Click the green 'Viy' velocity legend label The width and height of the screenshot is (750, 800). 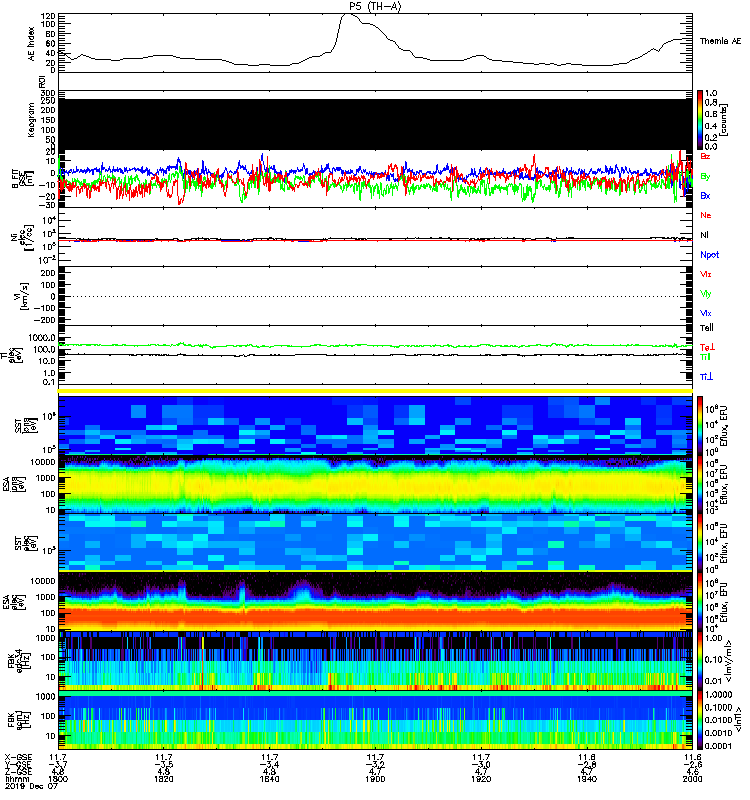pyautogui.click(x=706, y=294)
